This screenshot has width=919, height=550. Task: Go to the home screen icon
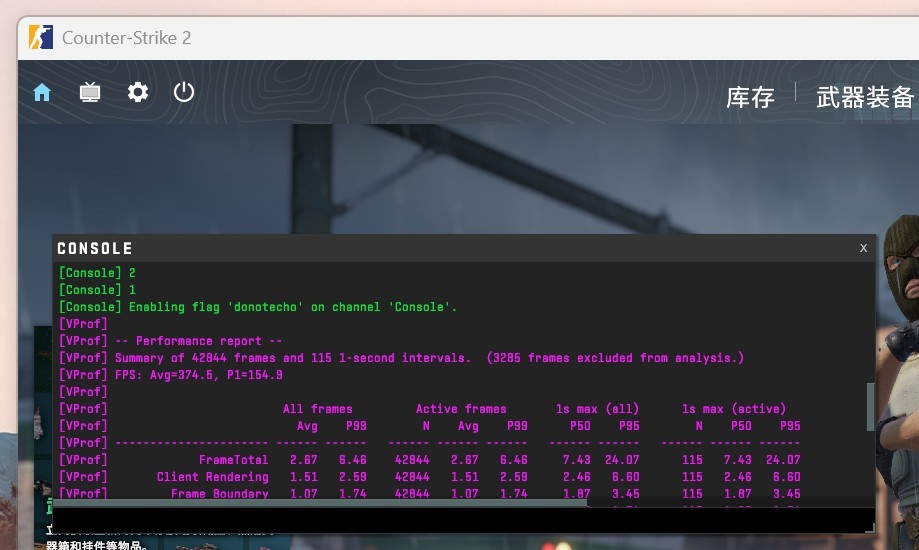[x=42, y=92]
